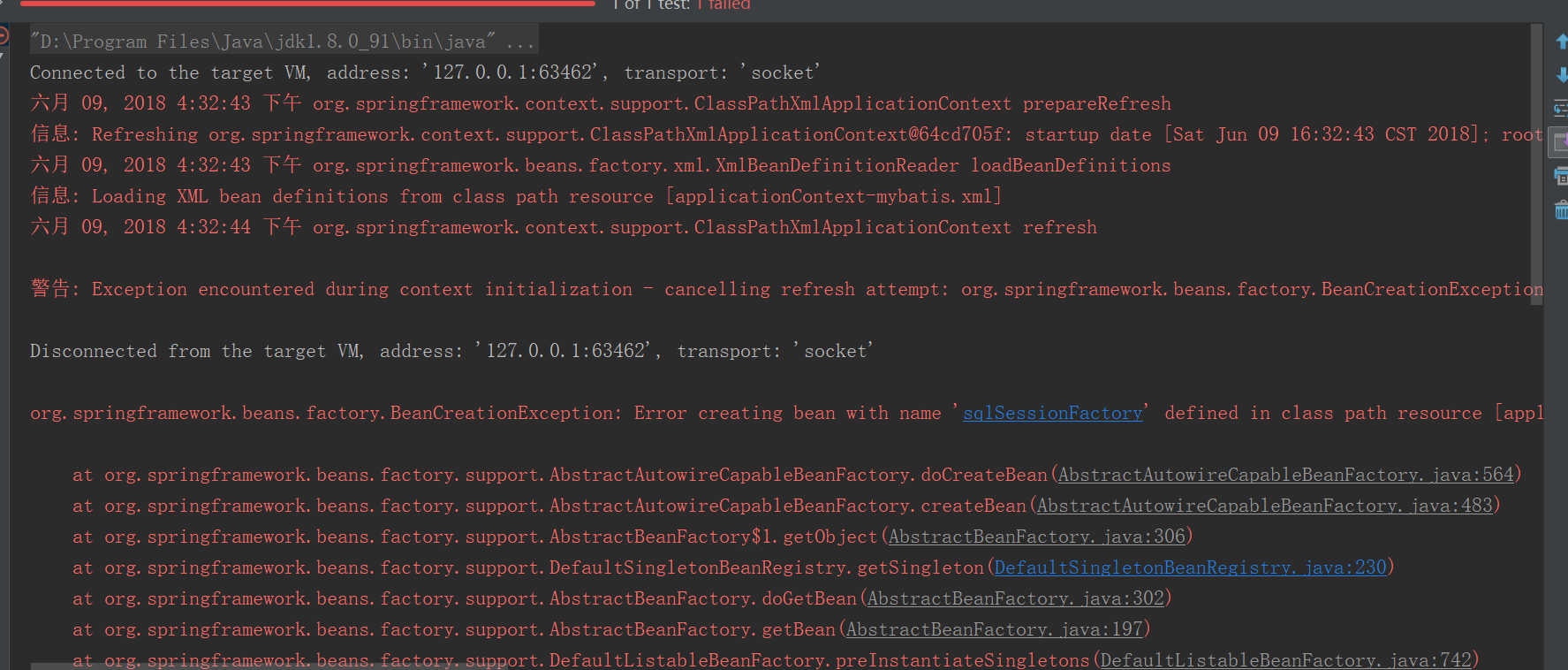The image size is (1568, 670).
Task: Open AbstractBeanFactory.java:302 link
Action: pos(1015,598)
